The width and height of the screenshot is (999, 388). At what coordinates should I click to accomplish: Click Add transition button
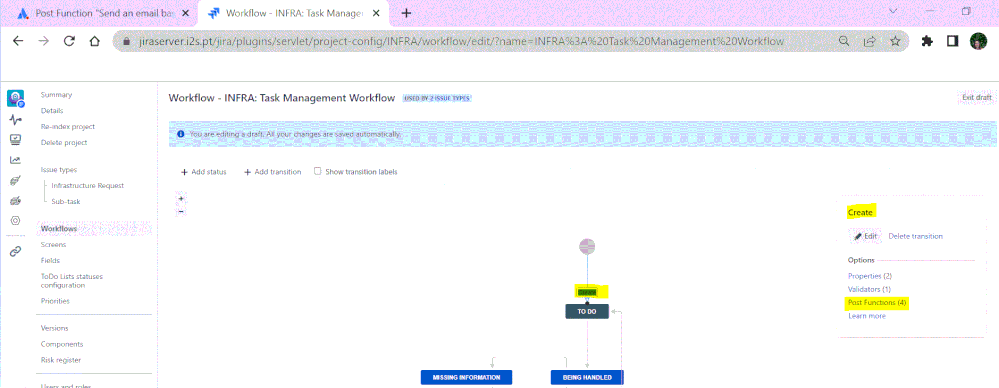(x=273, y=172)
